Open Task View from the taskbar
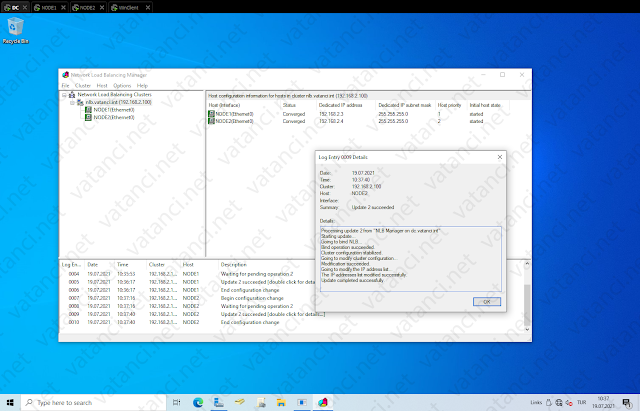 [177, 402]
